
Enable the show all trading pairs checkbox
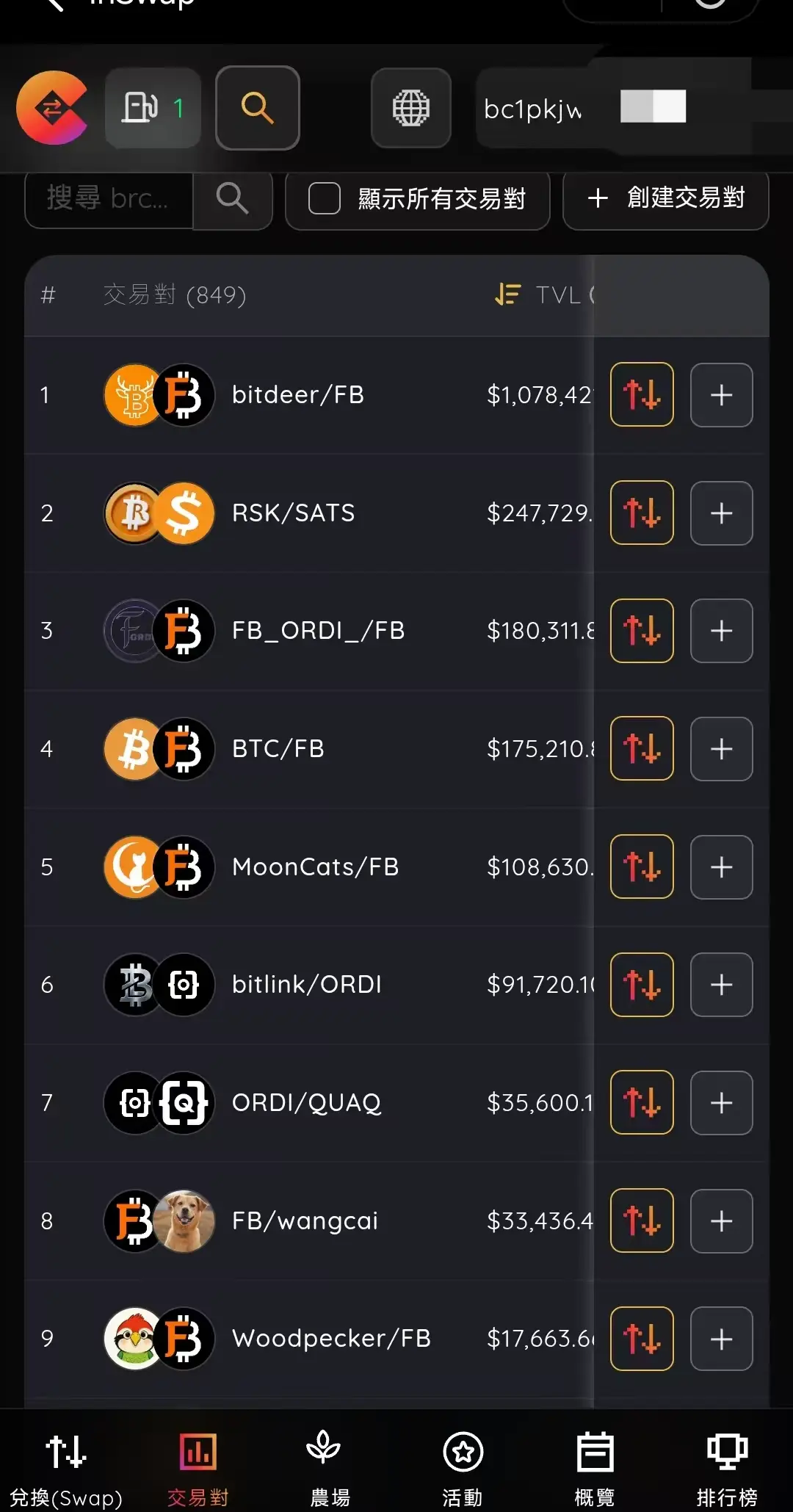325,198
